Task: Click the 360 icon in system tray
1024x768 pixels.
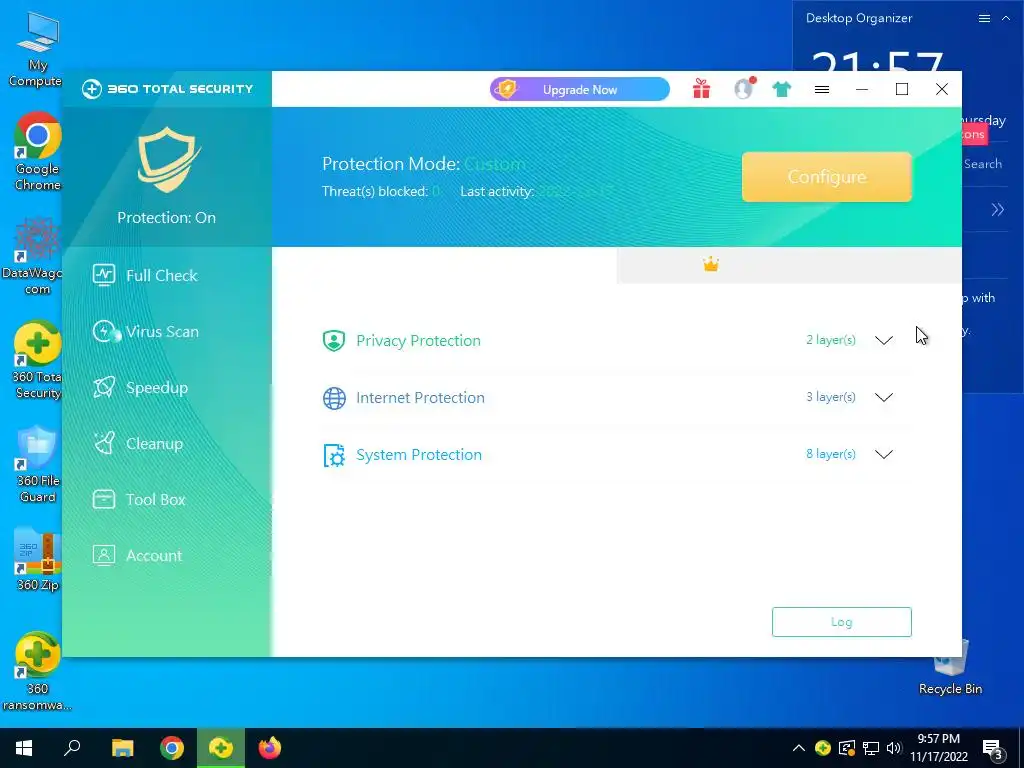Action: pos(823,748)
